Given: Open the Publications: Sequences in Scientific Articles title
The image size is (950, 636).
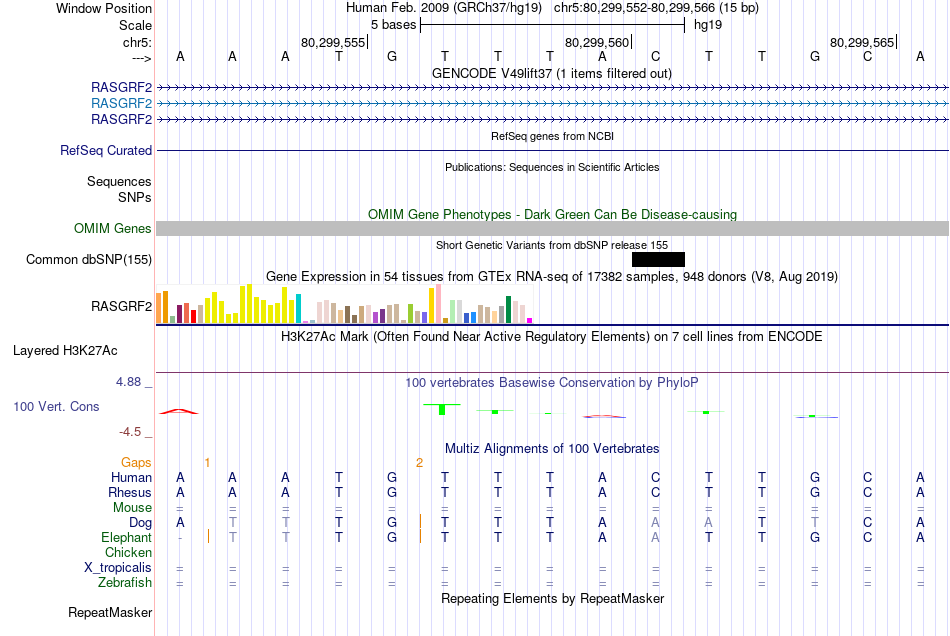Looking at the screenshot, I should pyautogui.click(x=552, y=167).
